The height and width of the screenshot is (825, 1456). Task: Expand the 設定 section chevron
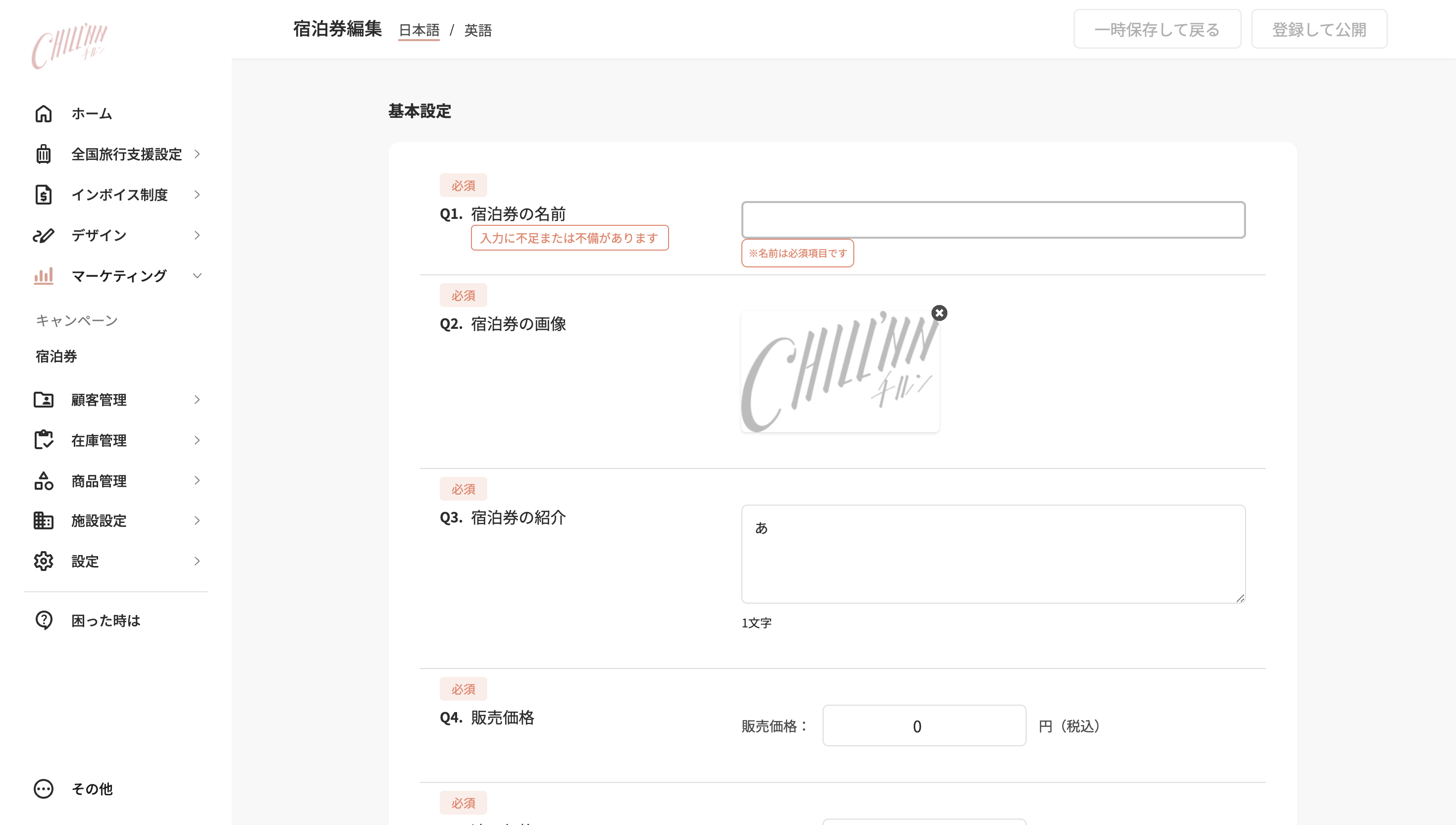[x=197, y=561]
